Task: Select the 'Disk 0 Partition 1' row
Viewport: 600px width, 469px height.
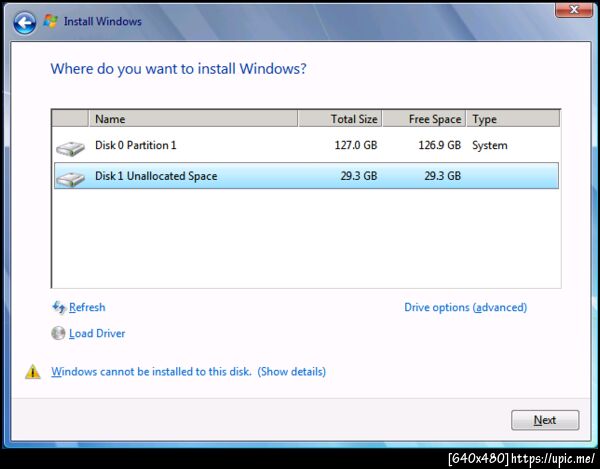Action: click(x=306, y=145)
